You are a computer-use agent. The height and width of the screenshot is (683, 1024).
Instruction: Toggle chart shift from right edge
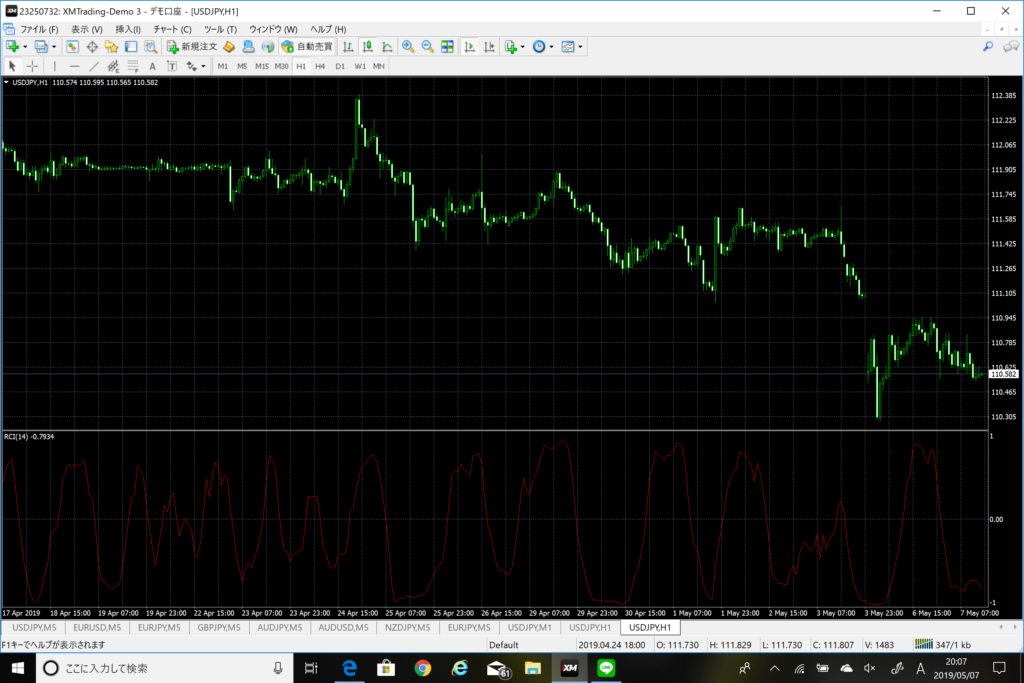pos(489,46)
